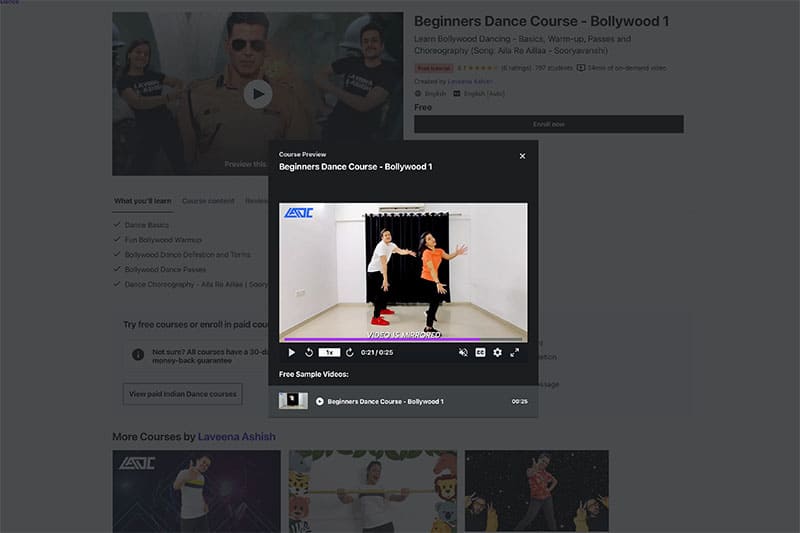Skip forward a few seconds
Screen dimensions: 800x533
pos(349,352)
